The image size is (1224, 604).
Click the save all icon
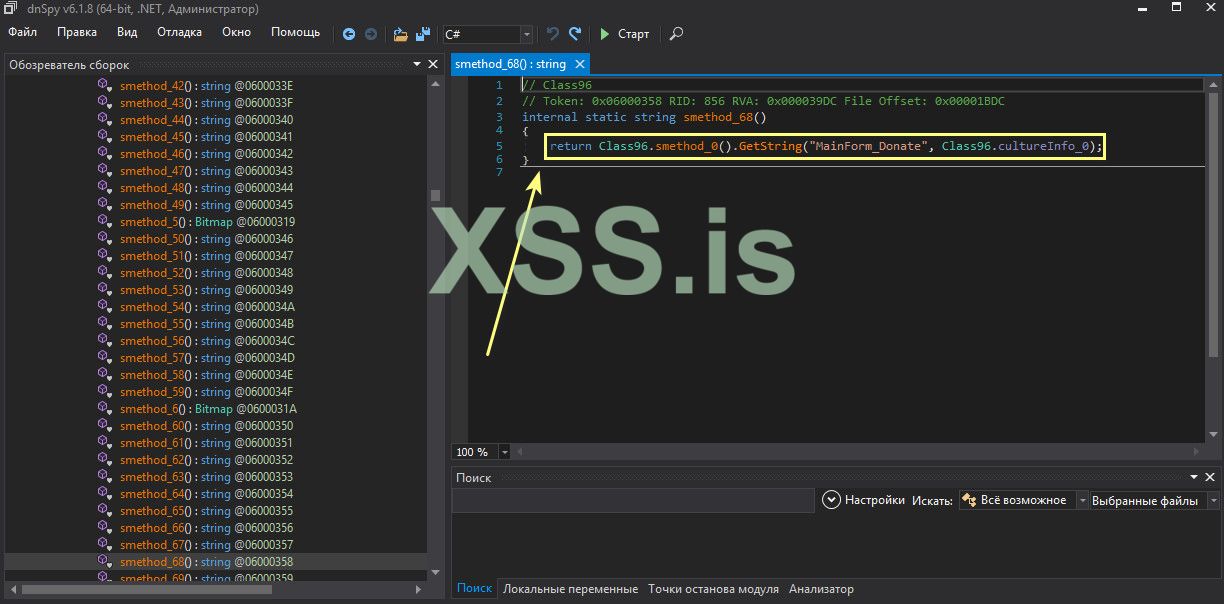423,34
